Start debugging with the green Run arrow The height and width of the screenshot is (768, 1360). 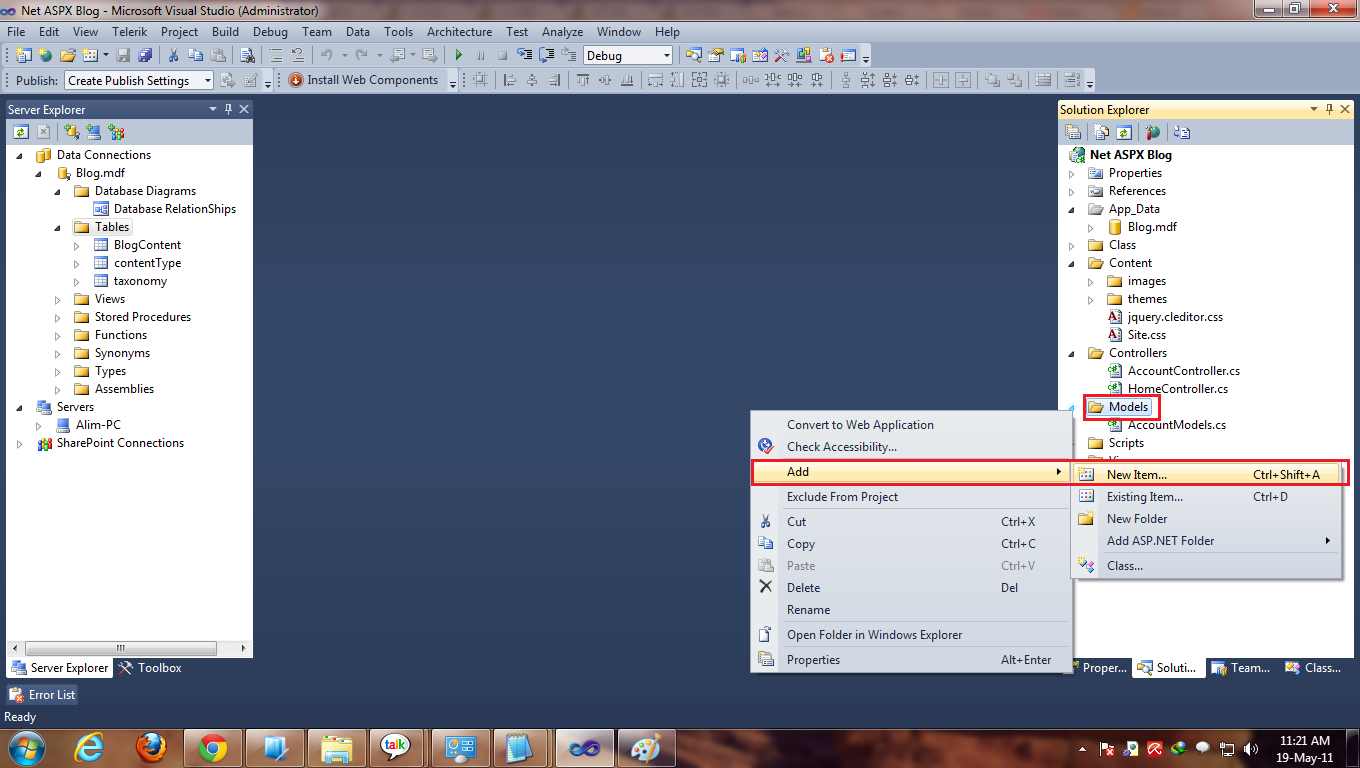point(457,55)
